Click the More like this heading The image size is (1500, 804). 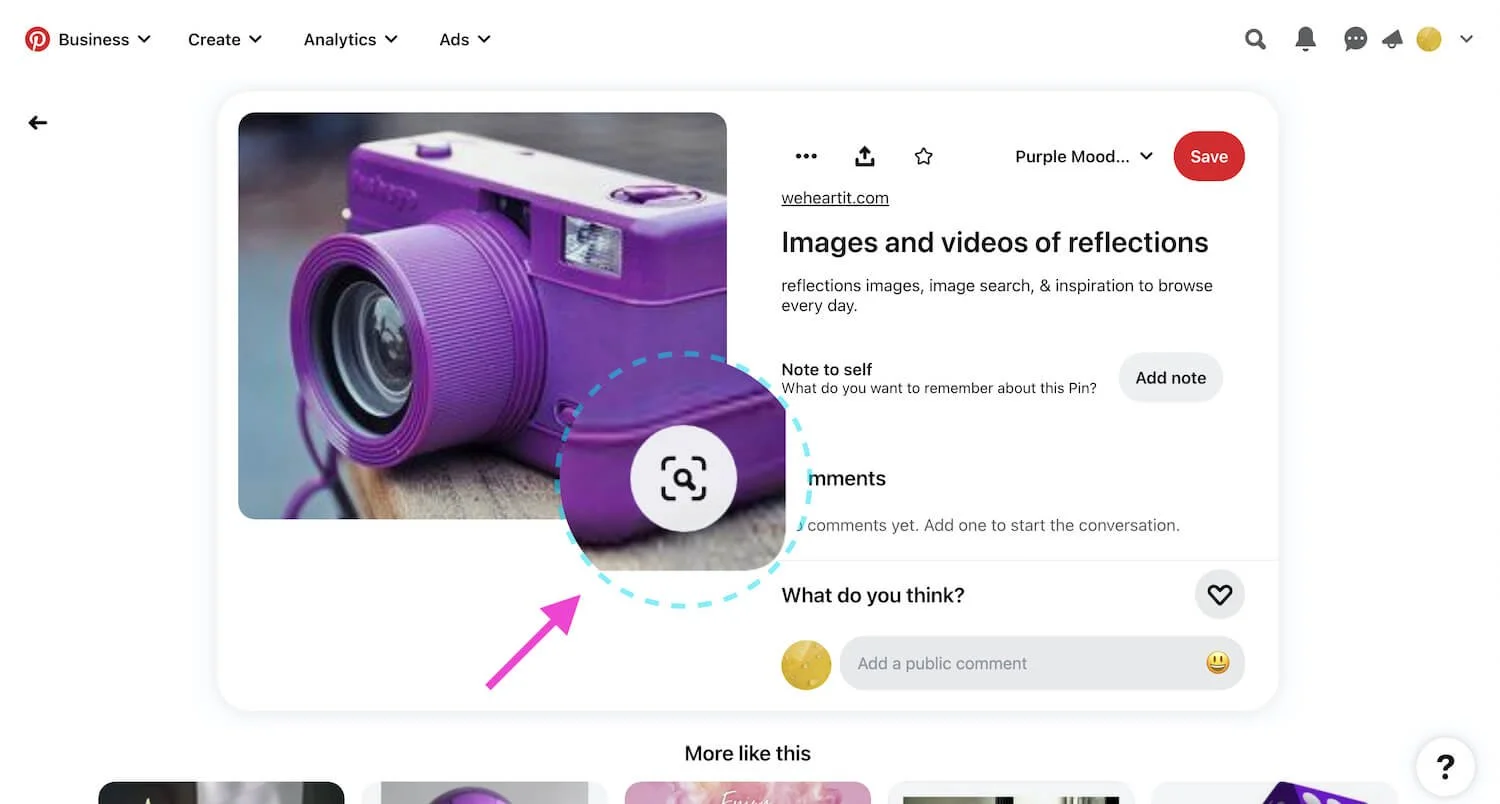(748, 753)
